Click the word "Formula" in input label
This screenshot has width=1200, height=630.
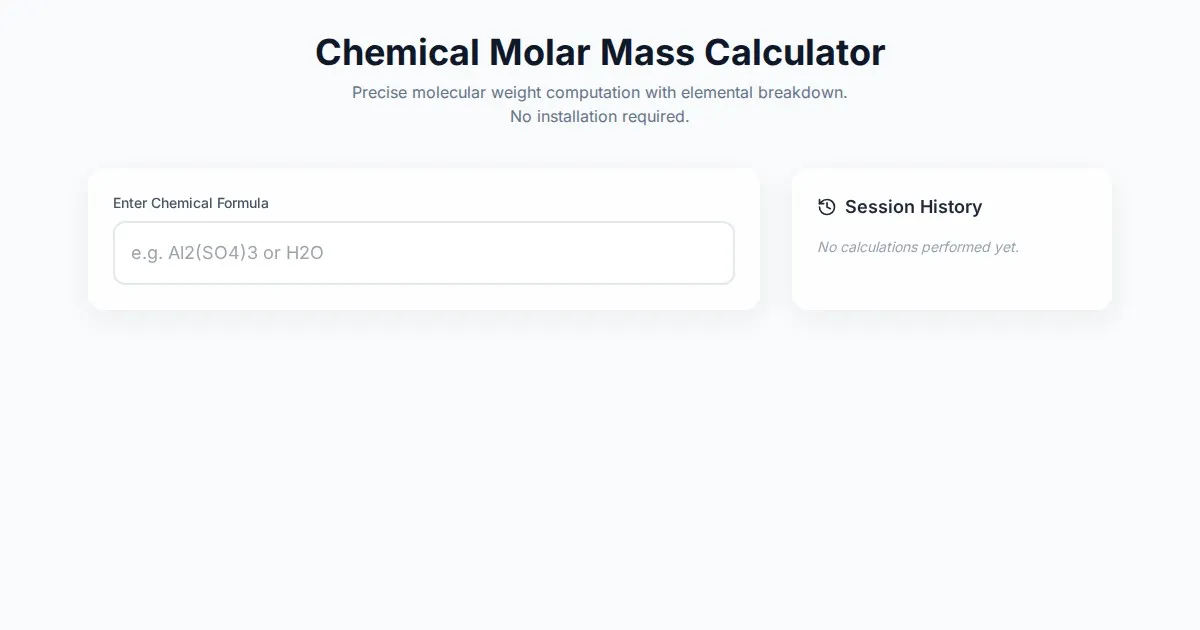(x=243, y=203)
